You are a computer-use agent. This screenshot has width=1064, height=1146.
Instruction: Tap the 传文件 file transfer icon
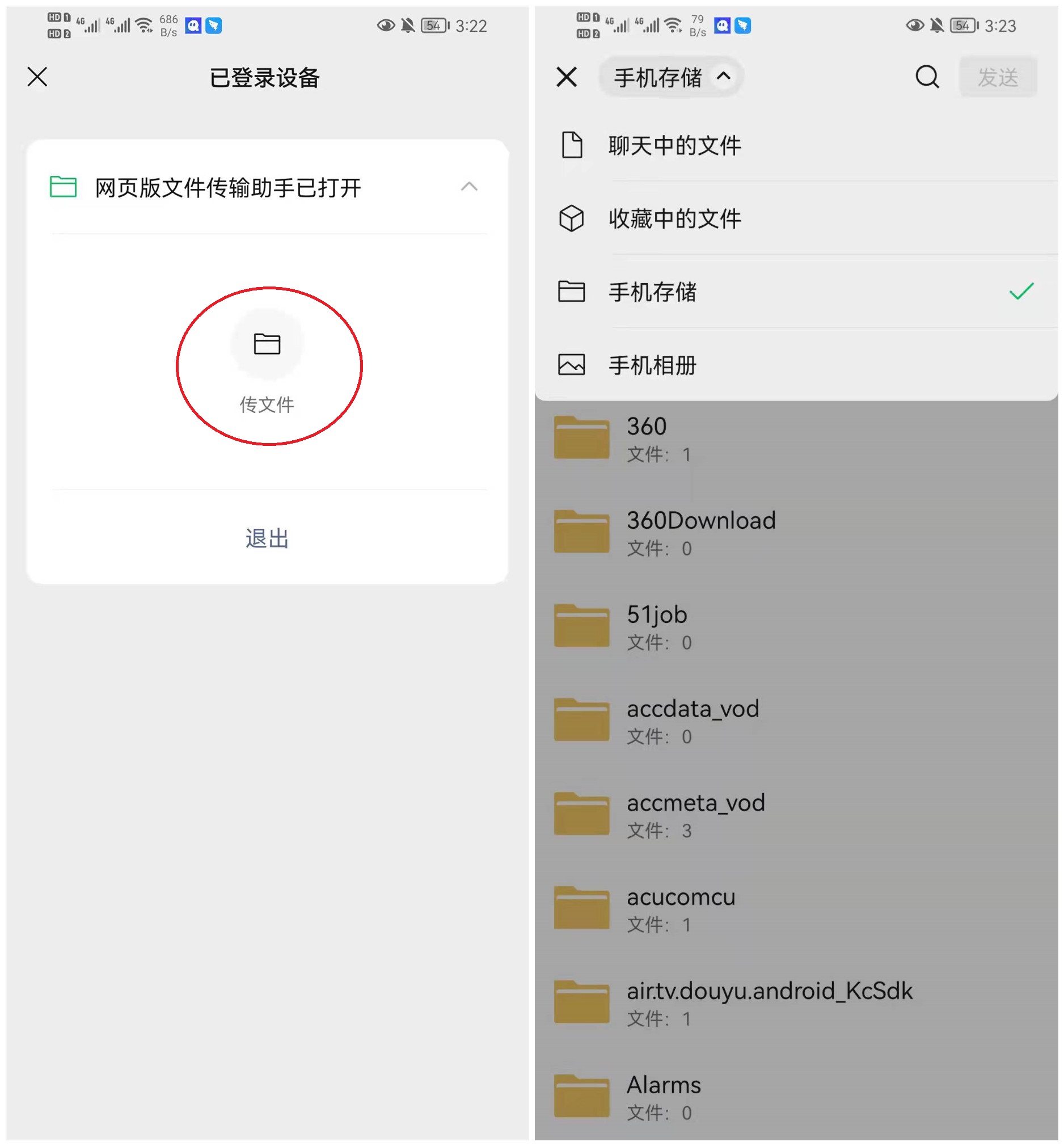pyautogui.click(x=267, y=344)
